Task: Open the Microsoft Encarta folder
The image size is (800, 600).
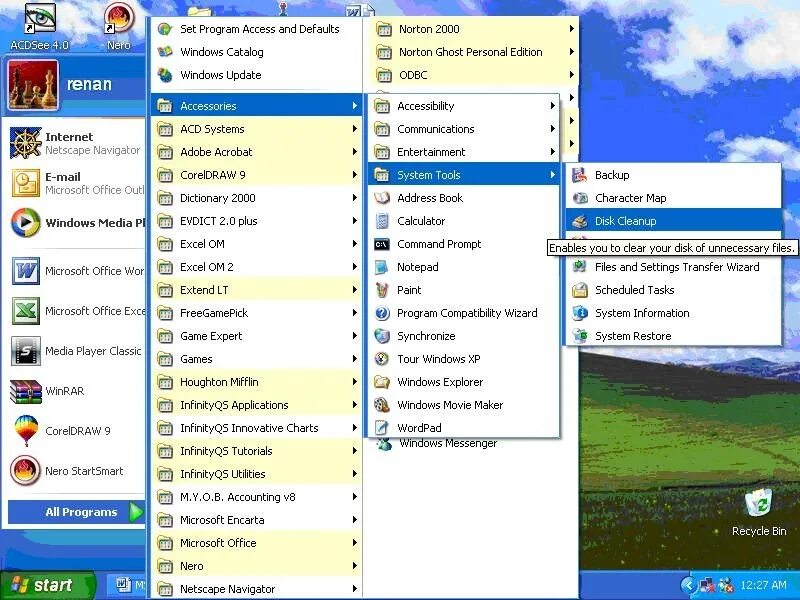Action: [x=257, y=520]
